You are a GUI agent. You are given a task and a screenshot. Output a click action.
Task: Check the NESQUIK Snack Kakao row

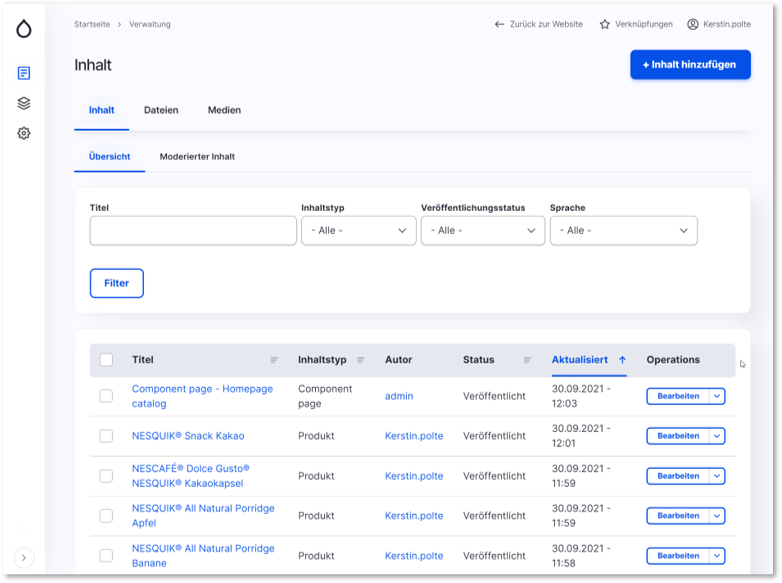[106, 436]
